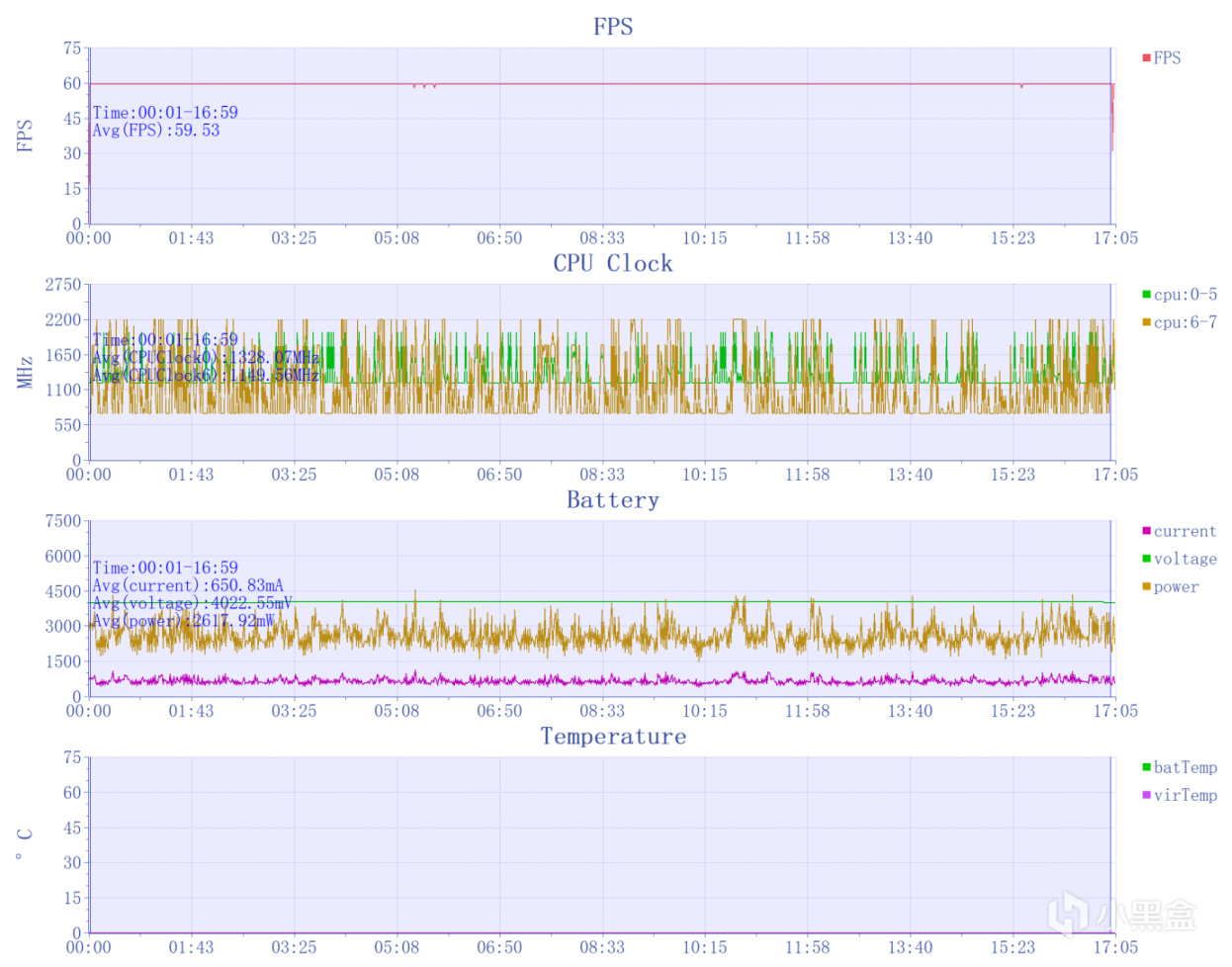
Task: Click the 2200 tick on CPU Clock y-axis
Action: tap(63, 319)
